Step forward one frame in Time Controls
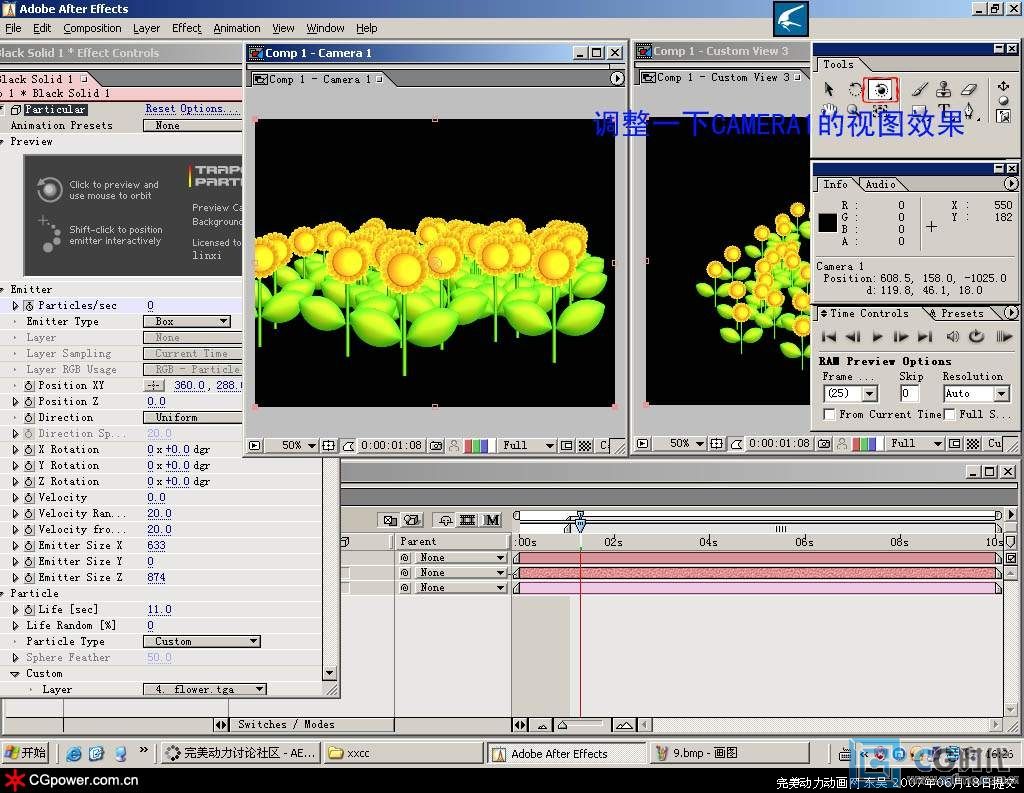 pyautogui.click(x=901, y=337)
